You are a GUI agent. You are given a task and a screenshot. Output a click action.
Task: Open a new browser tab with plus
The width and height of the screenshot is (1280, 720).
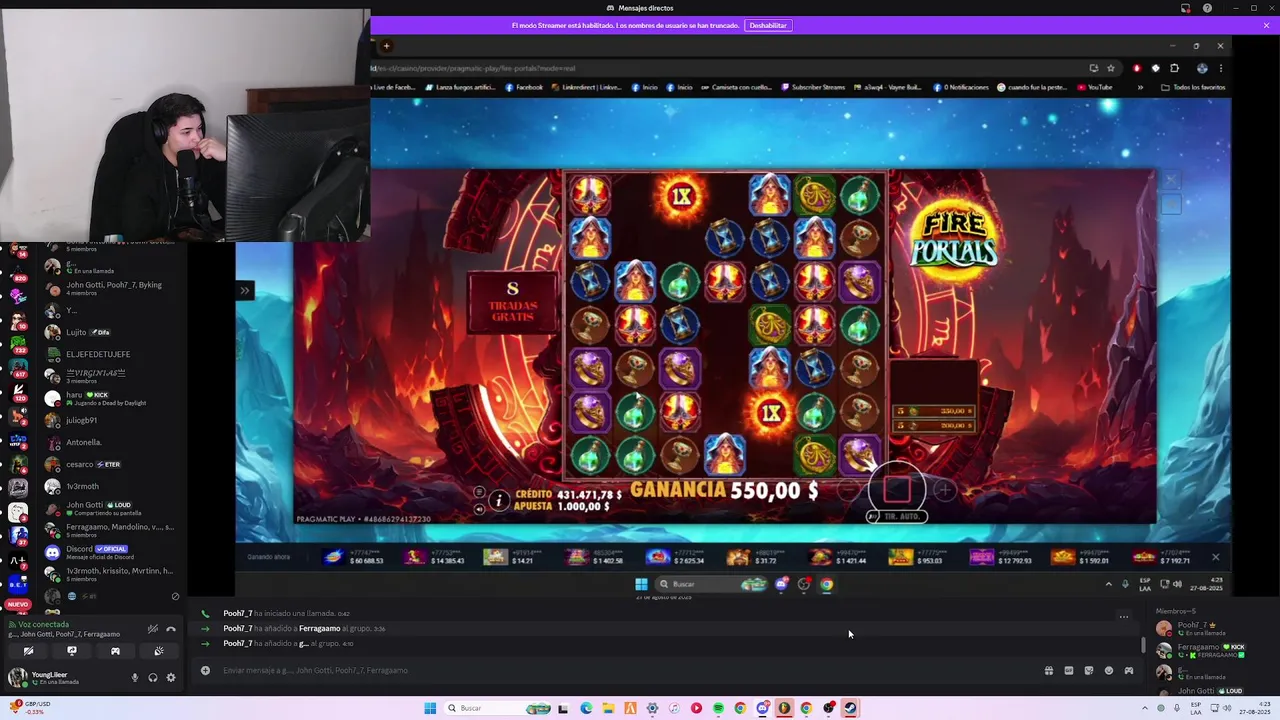point(386,46)
